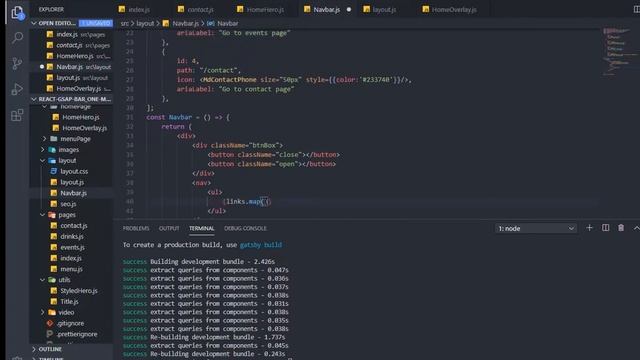Open the Debug Console panel tab
This screenshot has width=640, height=360.
[x=245, y=228]
